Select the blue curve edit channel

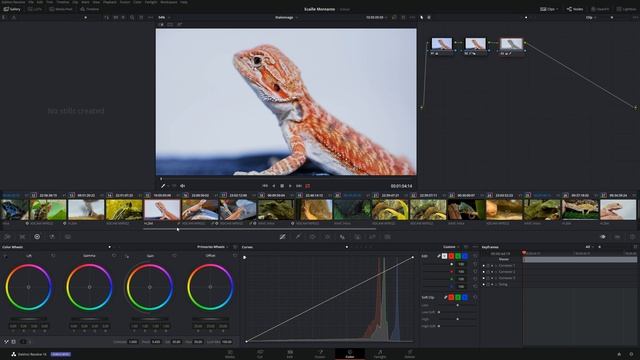[465, 256]
